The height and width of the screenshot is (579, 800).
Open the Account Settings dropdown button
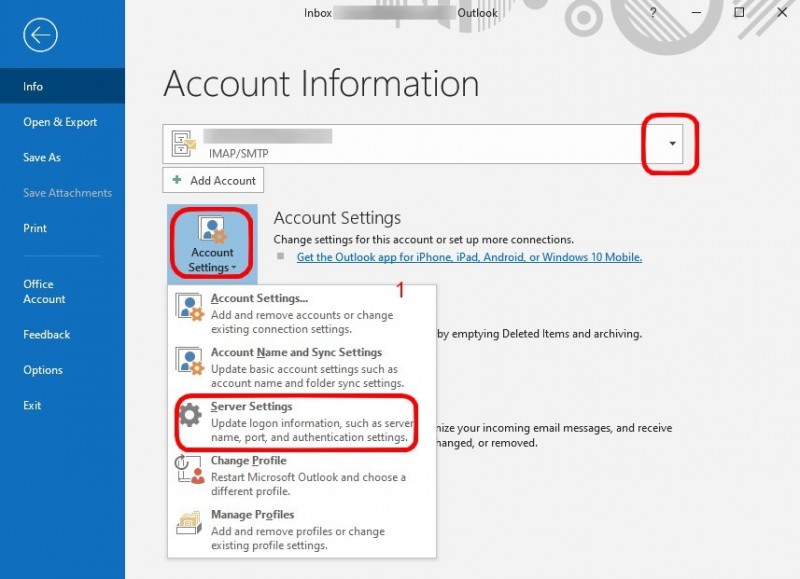212,243
